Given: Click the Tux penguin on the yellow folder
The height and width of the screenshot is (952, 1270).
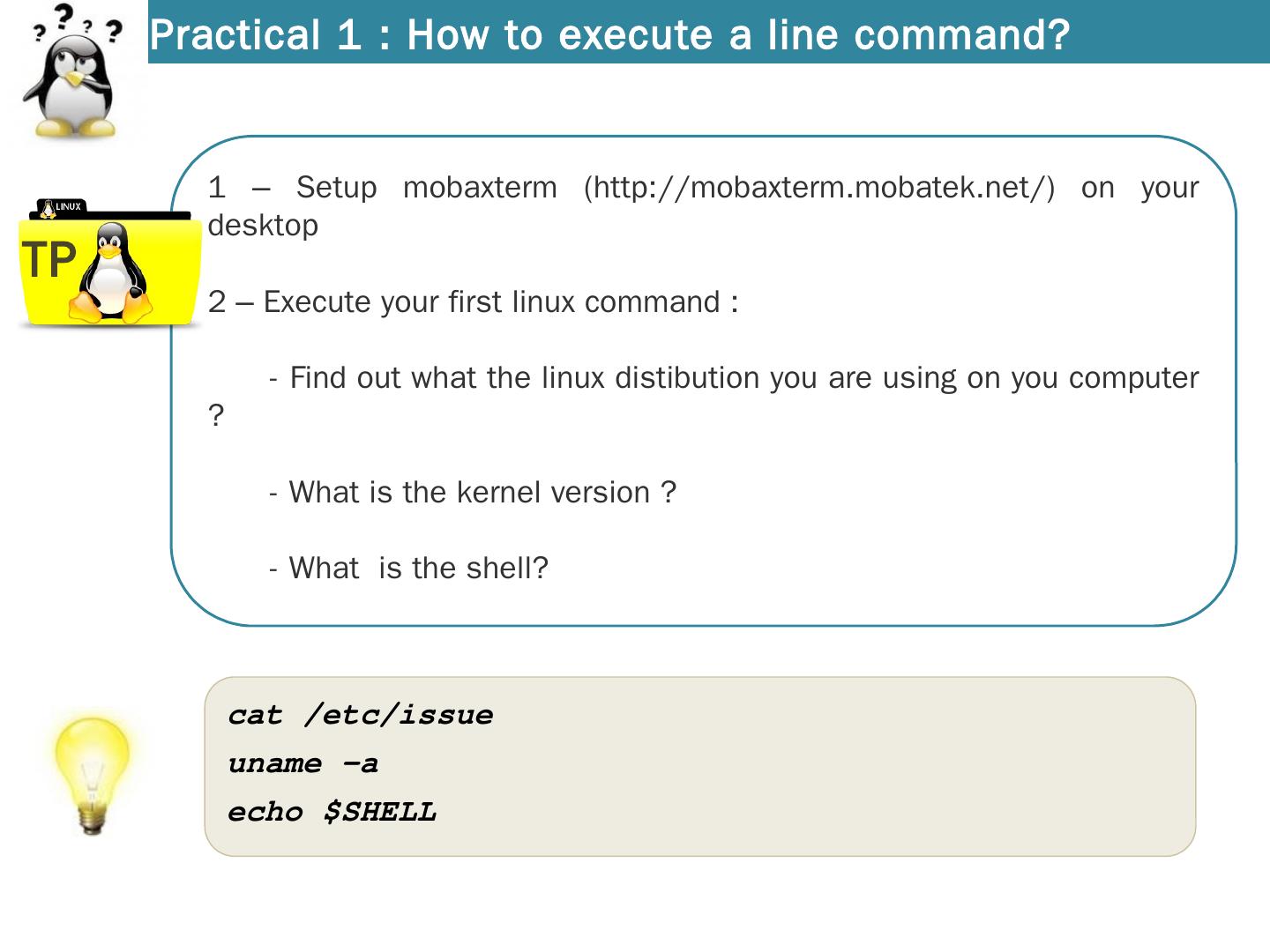Looking at the screenshot, I should (112, 273).
